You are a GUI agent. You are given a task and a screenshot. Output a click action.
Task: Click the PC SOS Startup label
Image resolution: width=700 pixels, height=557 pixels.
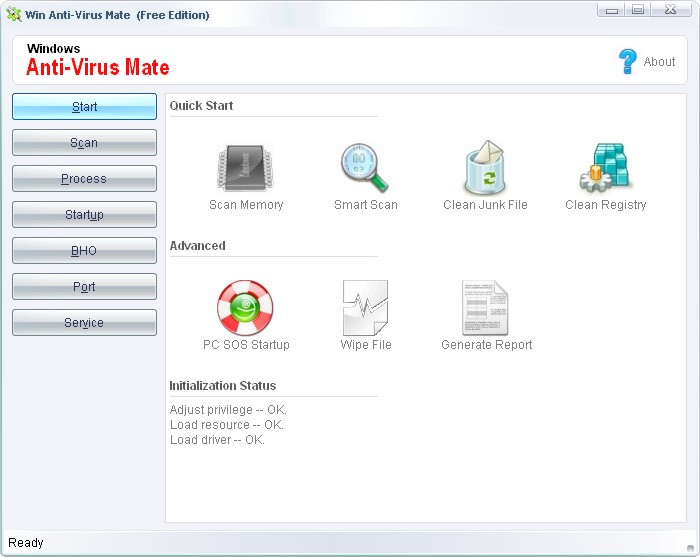(246, 345)
